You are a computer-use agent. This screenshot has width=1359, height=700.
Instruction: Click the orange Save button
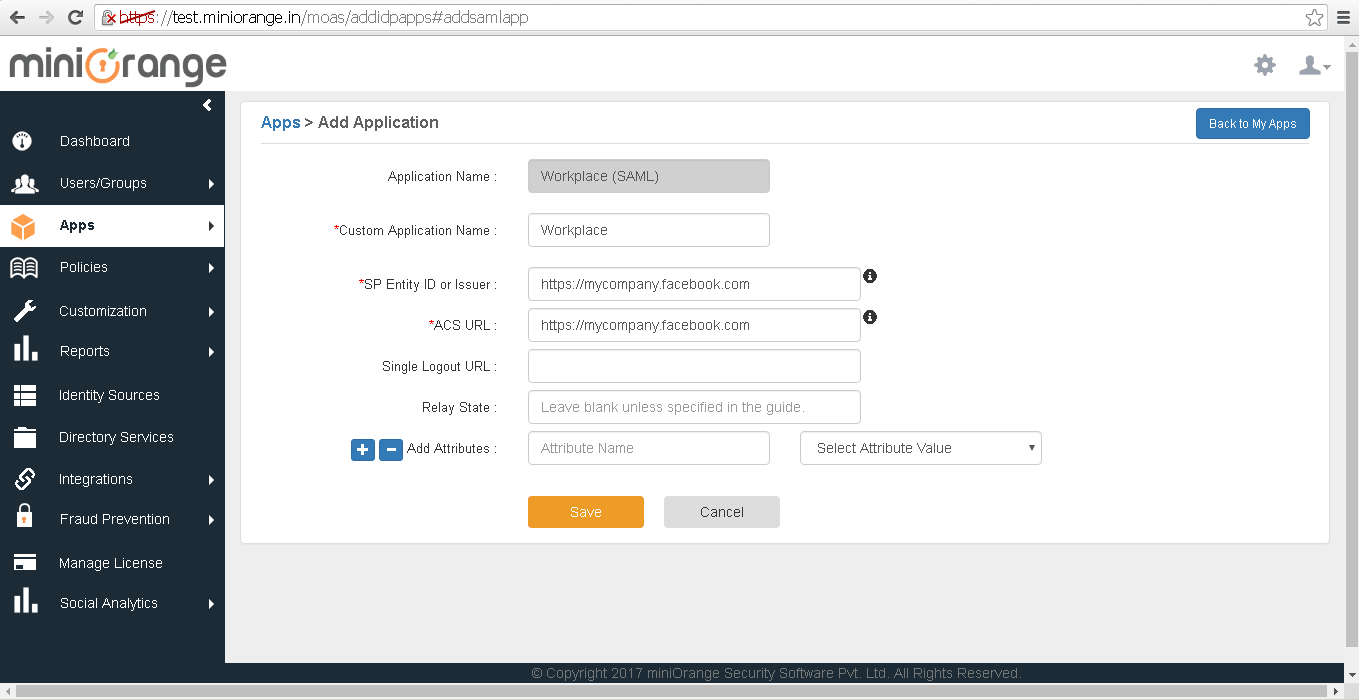(585, 512)
